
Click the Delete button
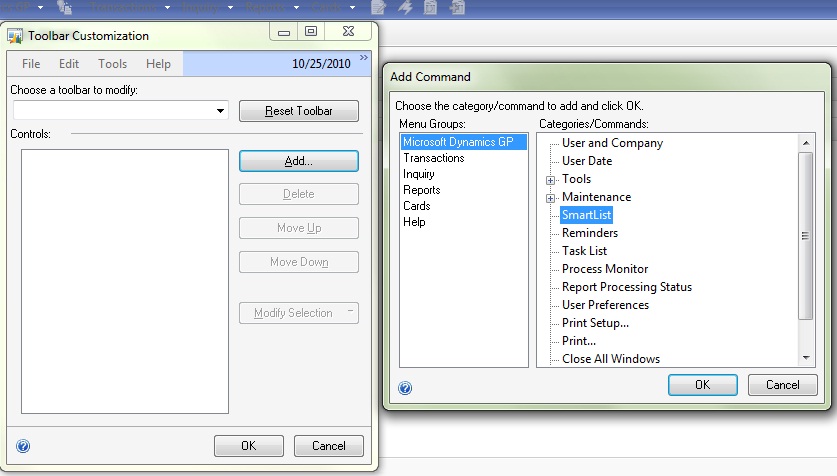click(299, 194)
